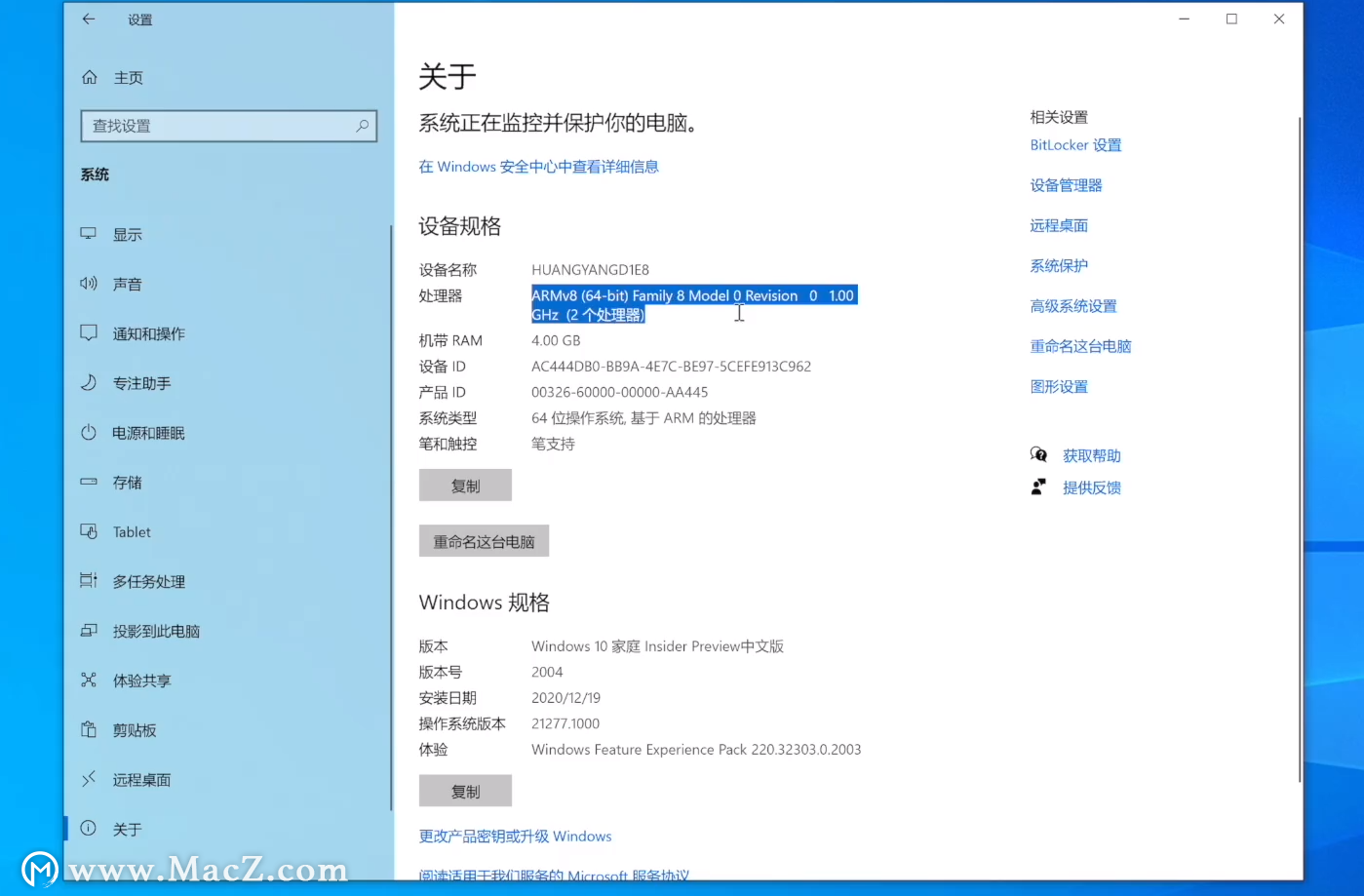Click device name HUANGYANGD1E8
The width and height of the screenshot is (1364, 896).
point(590,269)
